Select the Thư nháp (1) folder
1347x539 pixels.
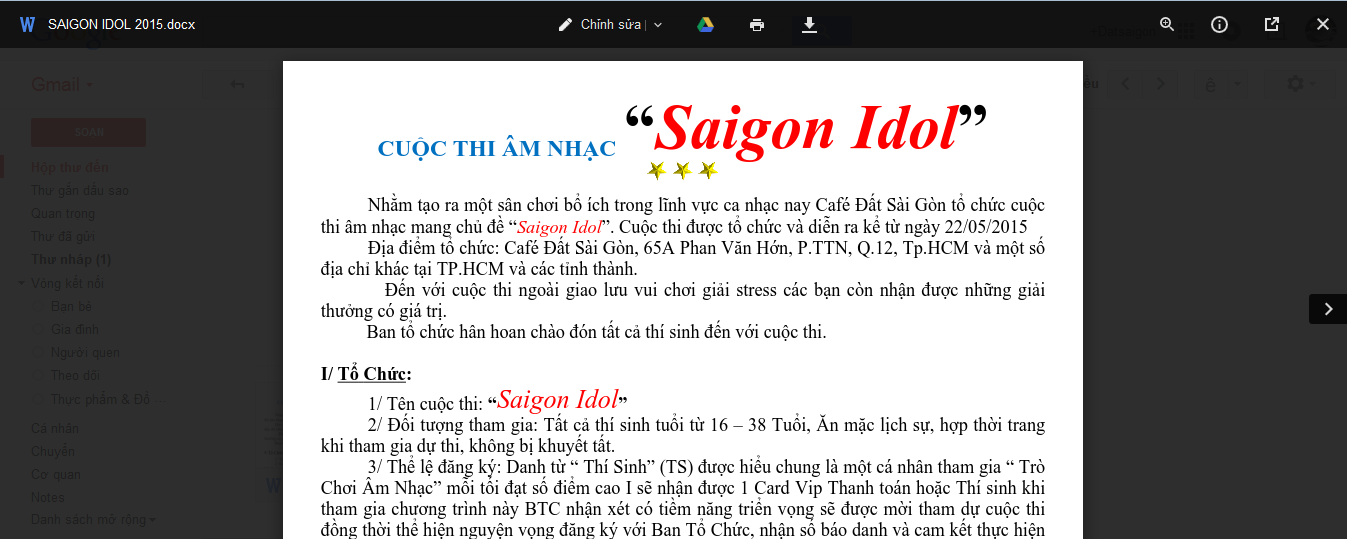(x=70, y=260)
